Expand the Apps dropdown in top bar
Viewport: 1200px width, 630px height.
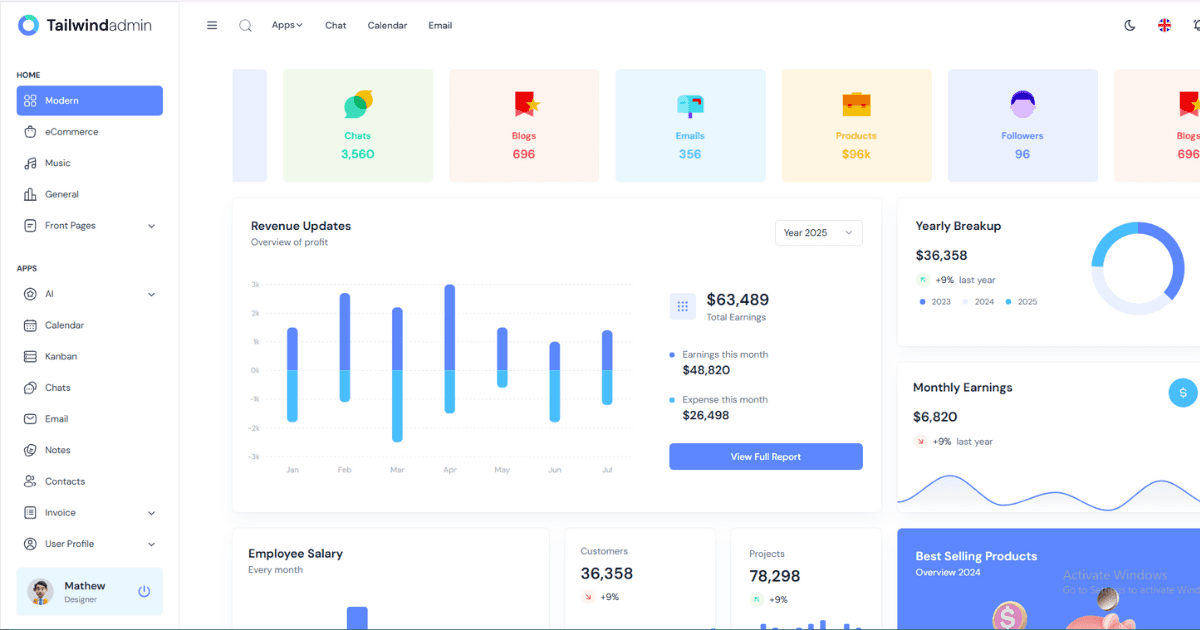click(287, 26)
